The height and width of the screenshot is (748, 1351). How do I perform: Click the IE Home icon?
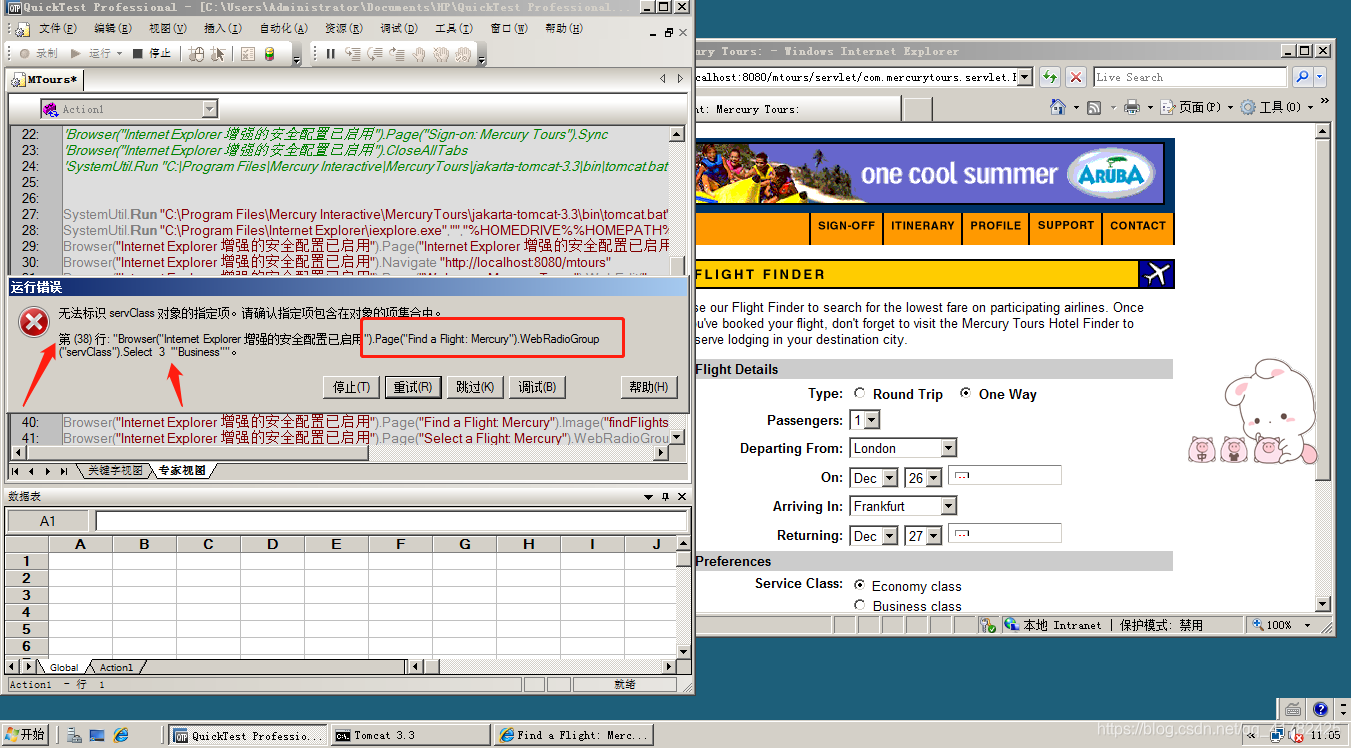pyautogui.click(x=1057, y=107)
